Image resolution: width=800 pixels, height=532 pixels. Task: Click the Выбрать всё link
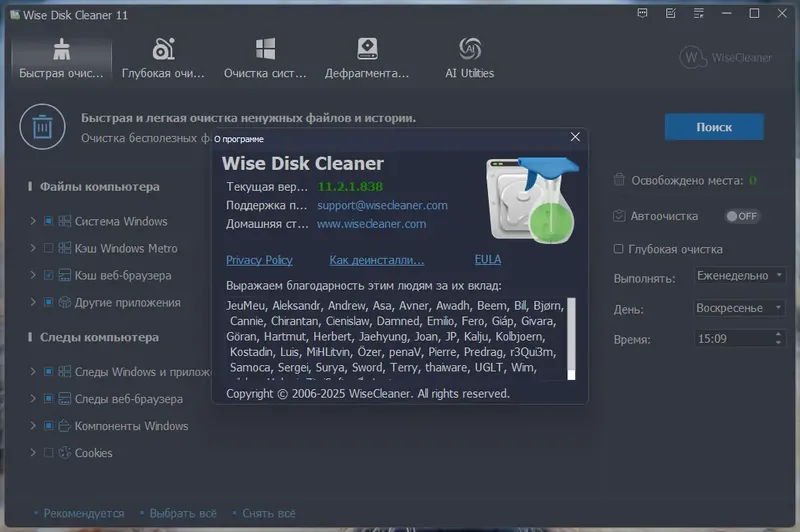click(x=183, y=513)
